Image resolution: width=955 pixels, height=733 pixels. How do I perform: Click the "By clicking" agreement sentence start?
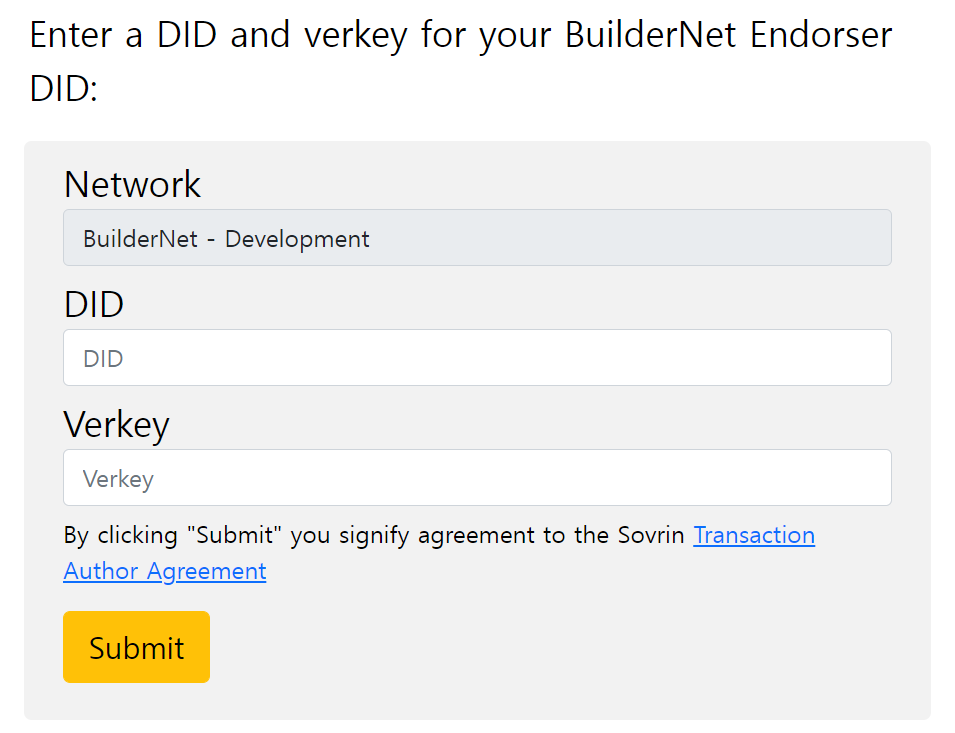tap(121, 535)
